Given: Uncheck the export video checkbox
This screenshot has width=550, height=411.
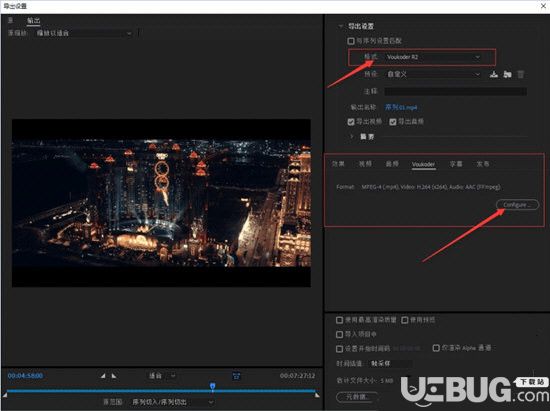Looking at the screenshot, I should pyautogui.click(x=351, y=122).
